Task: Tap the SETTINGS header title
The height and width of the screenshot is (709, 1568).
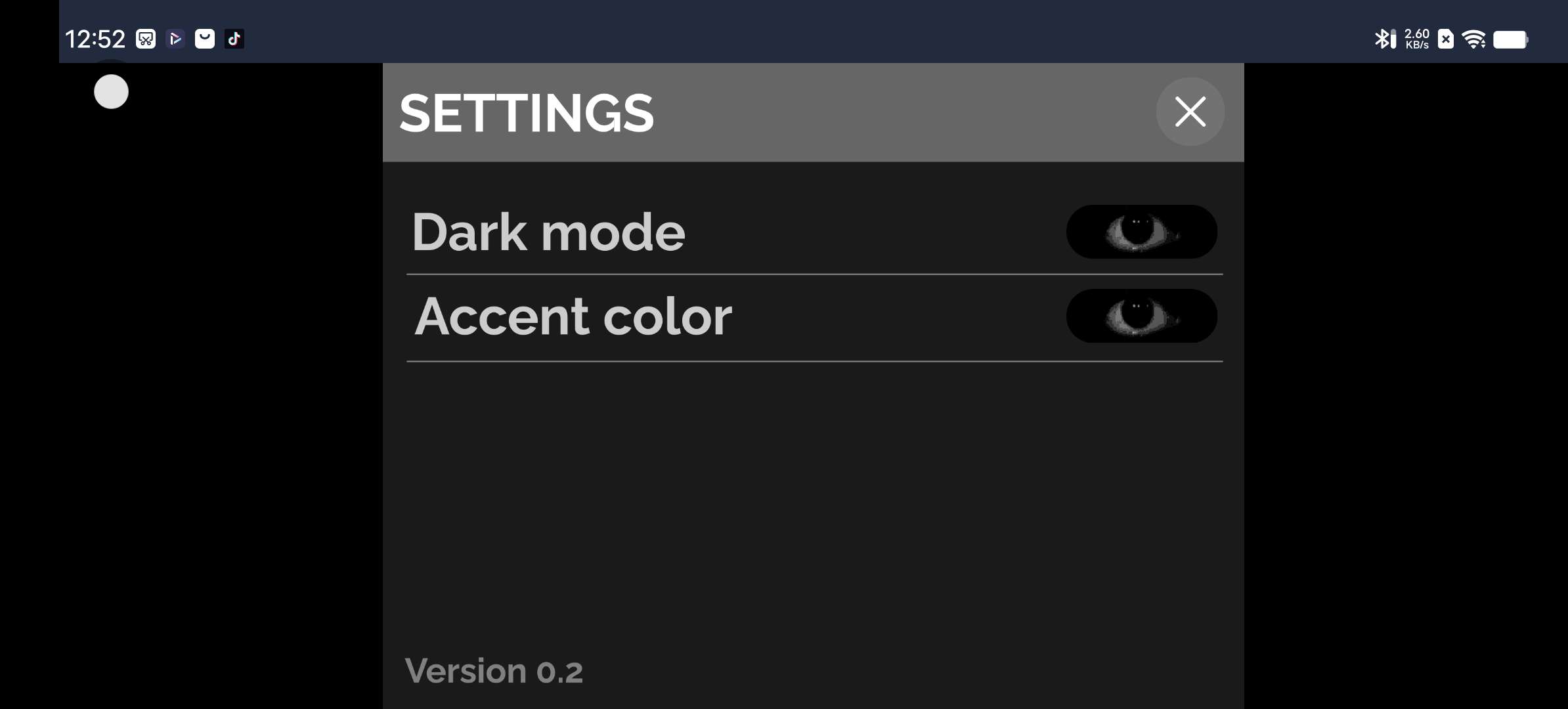Action: tap(527, 114)
